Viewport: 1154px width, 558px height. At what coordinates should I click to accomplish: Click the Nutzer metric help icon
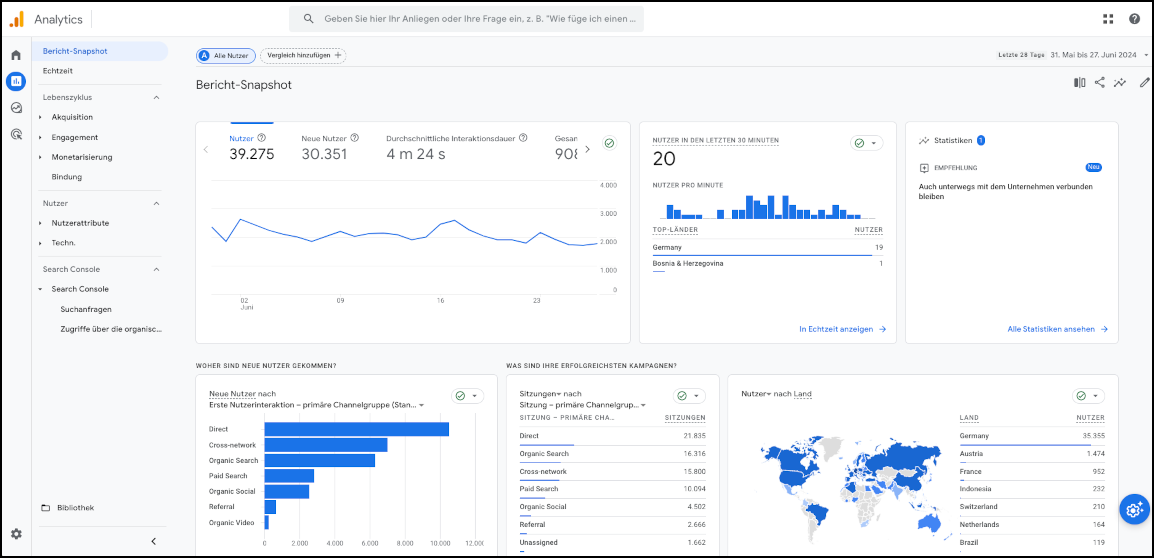261,138
